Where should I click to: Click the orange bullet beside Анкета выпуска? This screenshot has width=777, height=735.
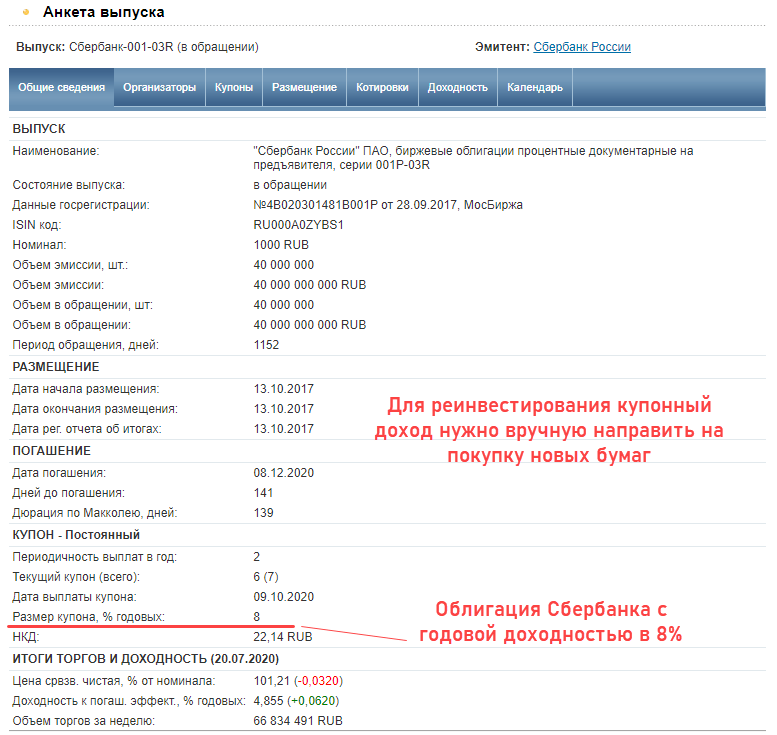coord(26,12)
